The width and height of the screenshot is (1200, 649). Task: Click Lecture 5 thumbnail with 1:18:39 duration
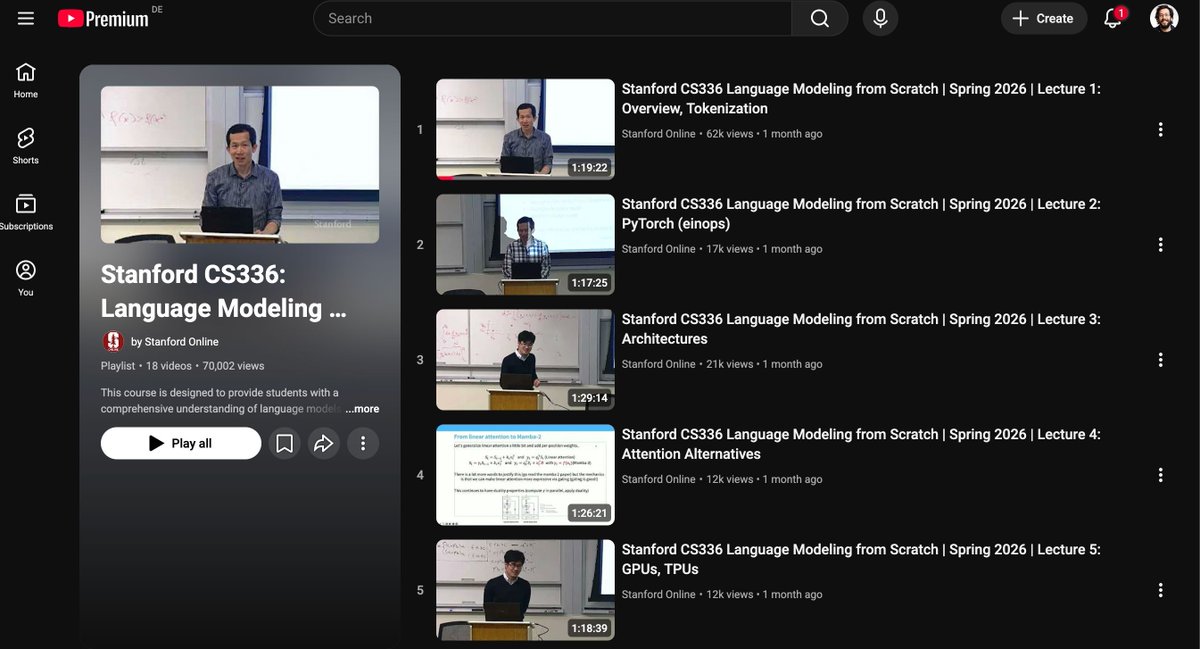525,590
